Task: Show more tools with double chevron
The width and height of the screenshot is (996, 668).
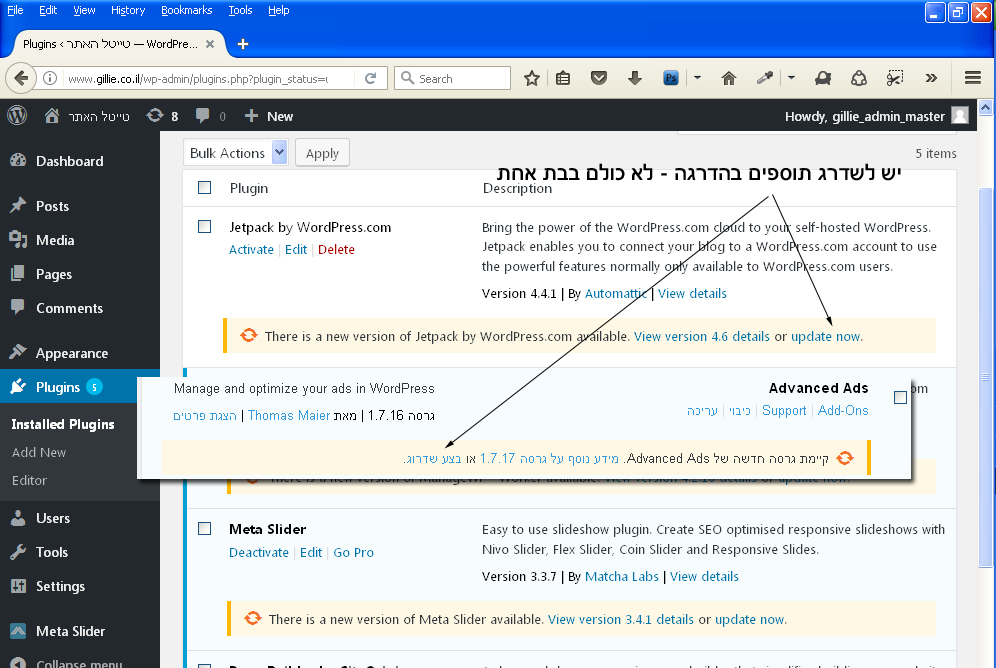Action: click(x=931, y=78)
